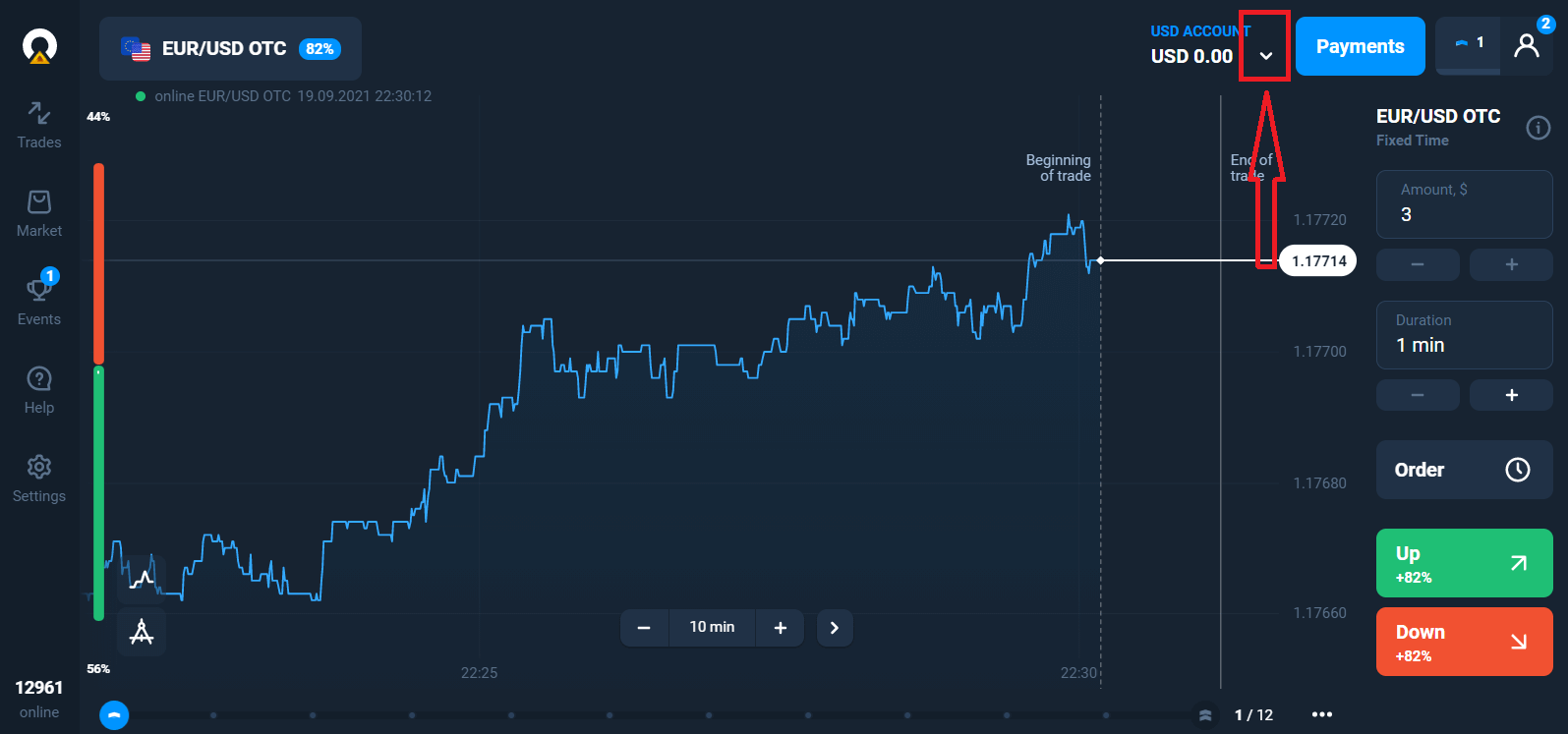Click the green Up +82% button
Viewport: 1568px width, 734px height.
pyautogui.click(x=1464, y=563)
